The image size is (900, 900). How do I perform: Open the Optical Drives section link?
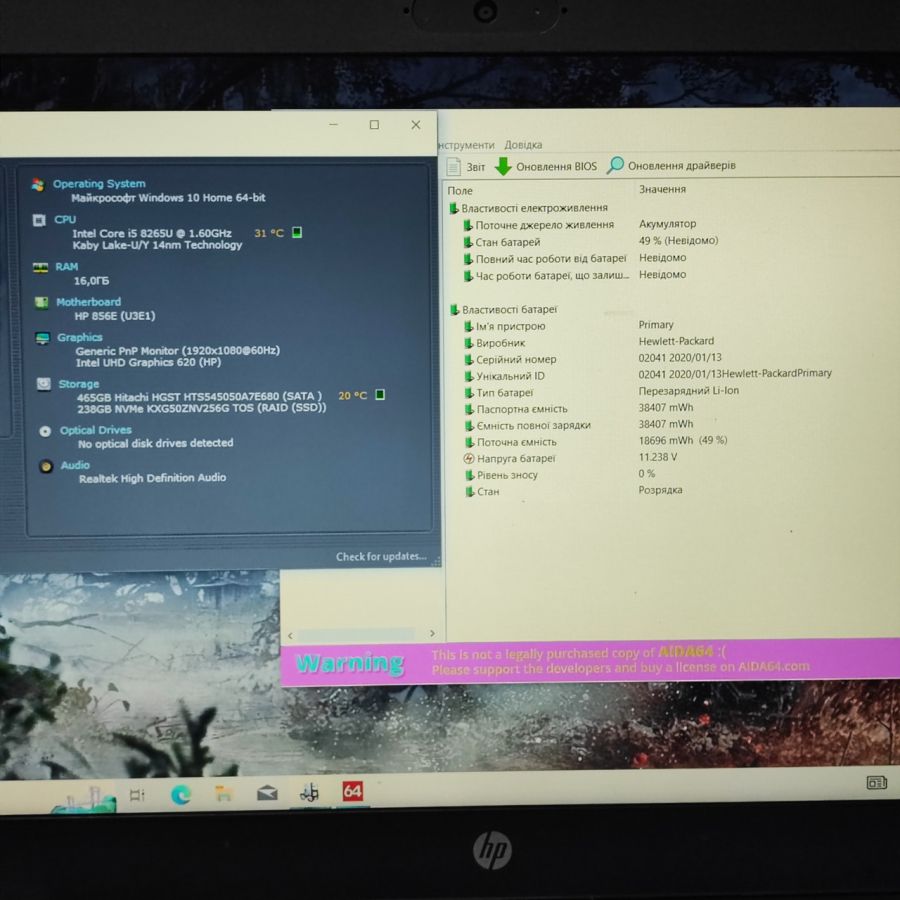click(x=95, y=430)
